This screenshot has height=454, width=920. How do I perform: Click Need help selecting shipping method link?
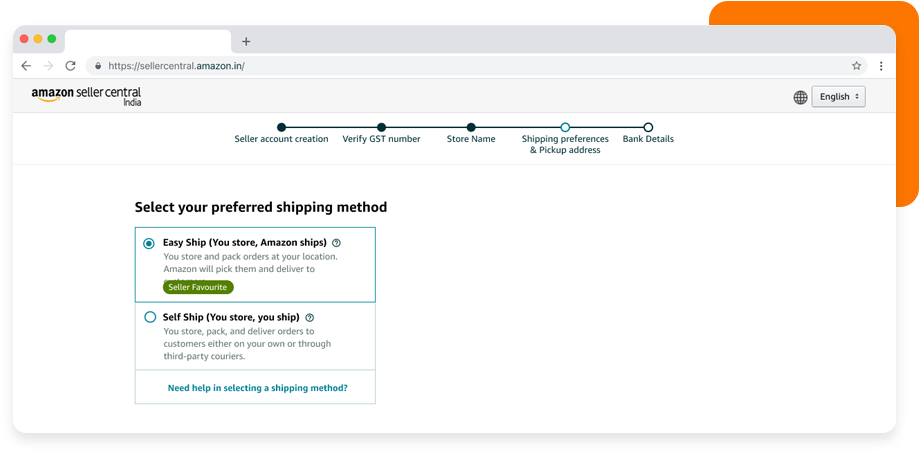tap(258, 388)
